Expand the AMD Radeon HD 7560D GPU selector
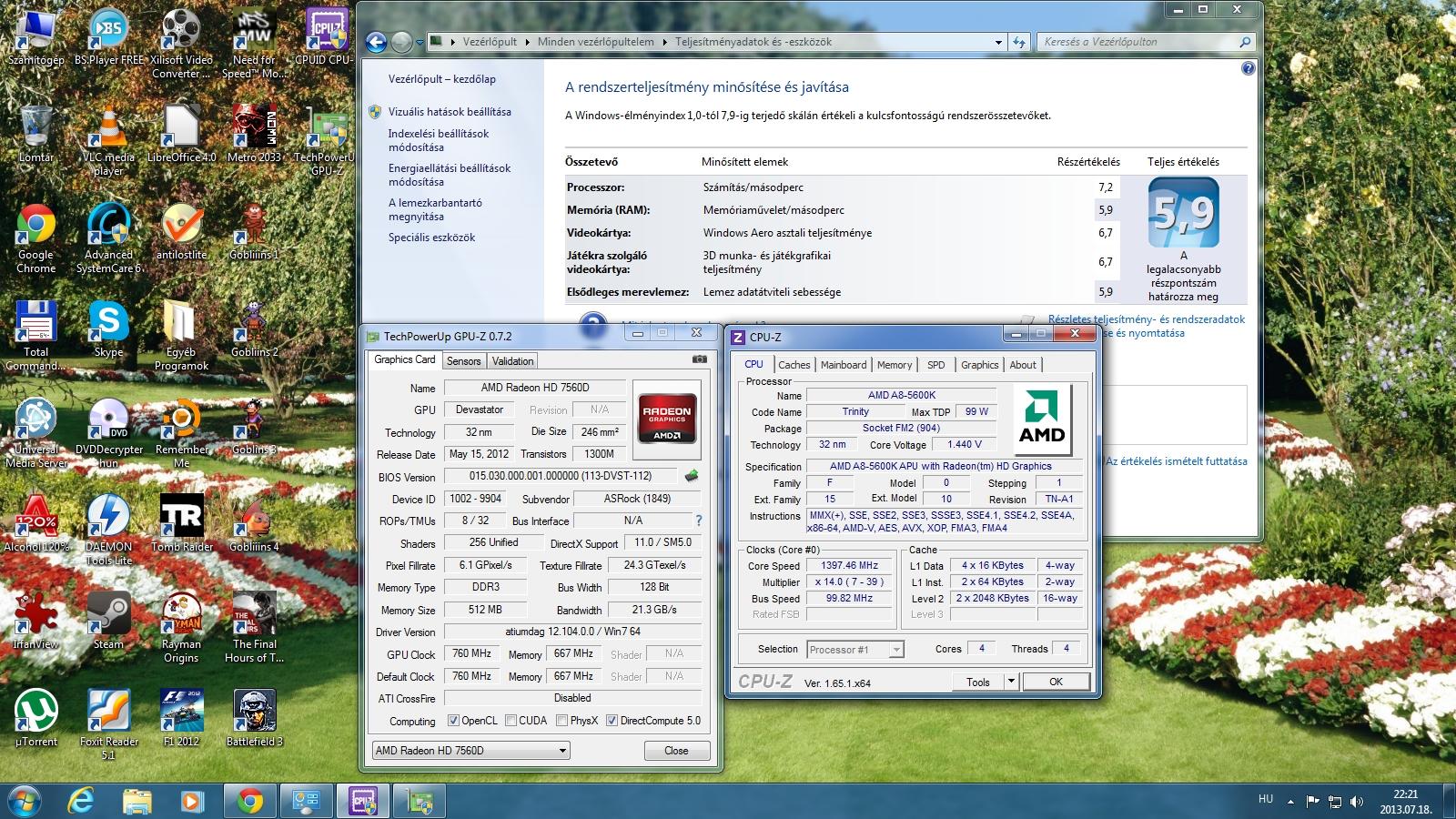 562,751
